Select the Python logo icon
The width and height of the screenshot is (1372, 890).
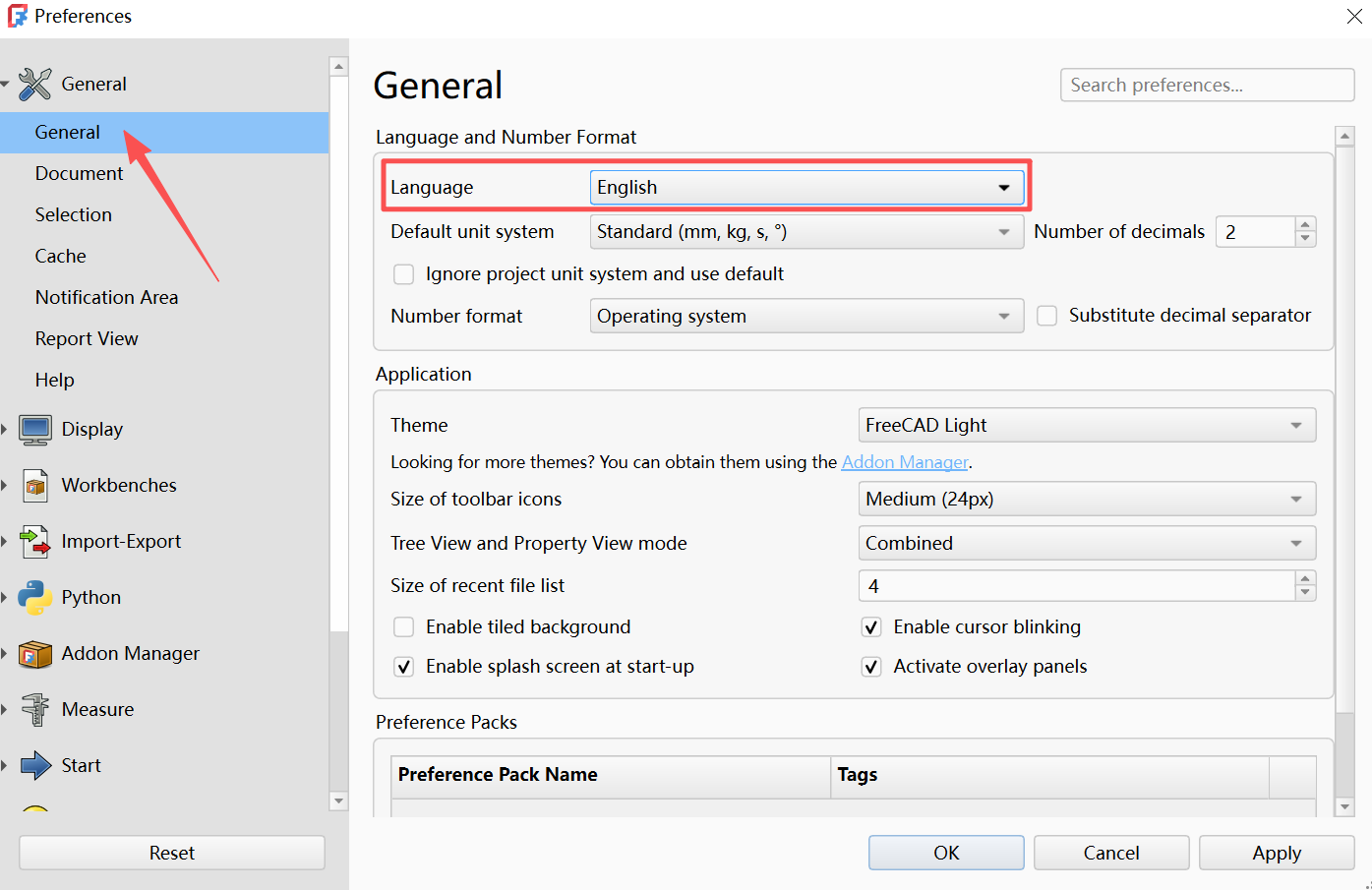coord(35,597)
